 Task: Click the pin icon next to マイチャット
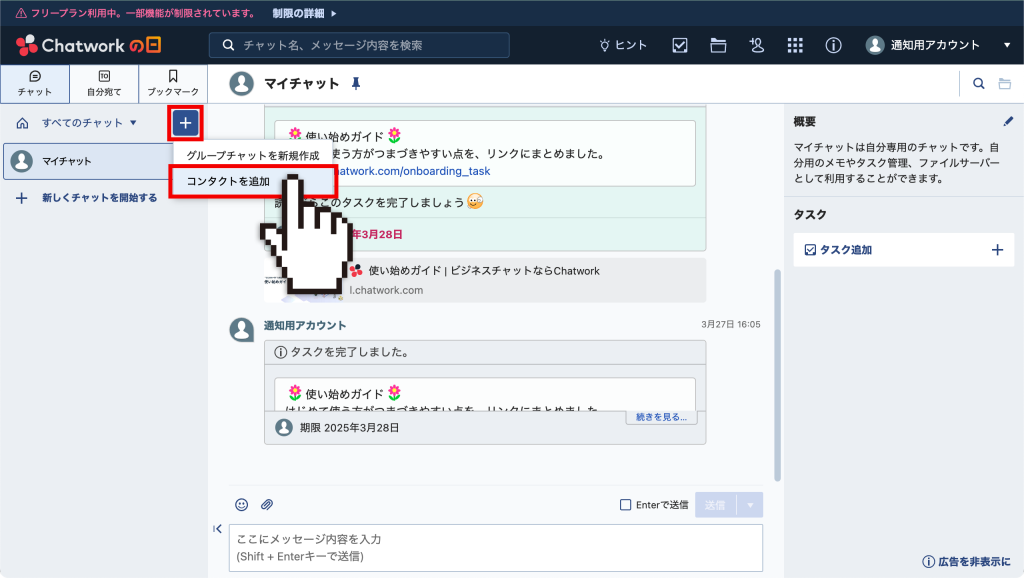pyautogui.click(x=356, y=84)
